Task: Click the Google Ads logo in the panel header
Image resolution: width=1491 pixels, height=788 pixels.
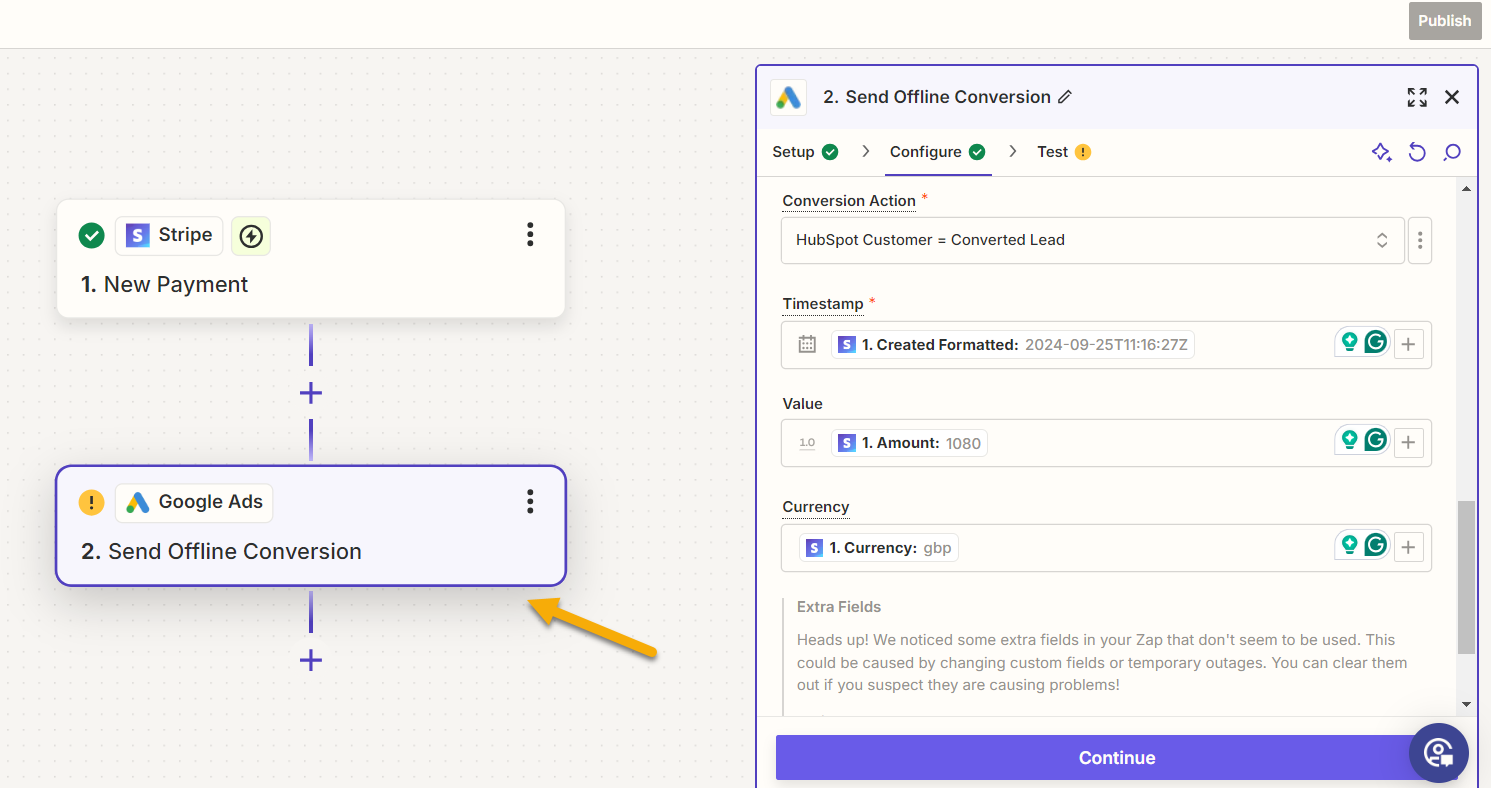Action: [x=789, y=97]
